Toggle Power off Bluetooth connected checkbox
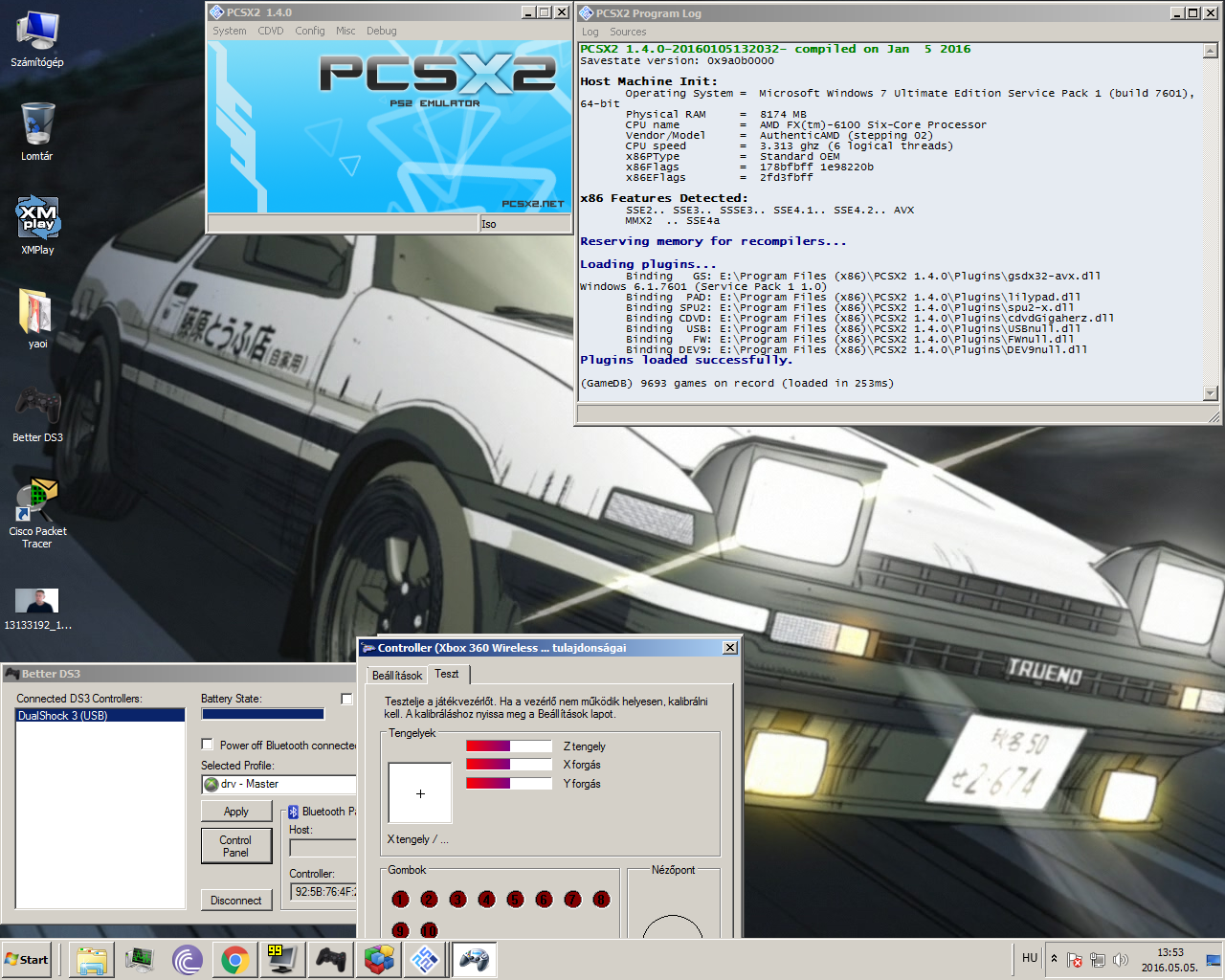1225x980 pixels. (207, 744)
